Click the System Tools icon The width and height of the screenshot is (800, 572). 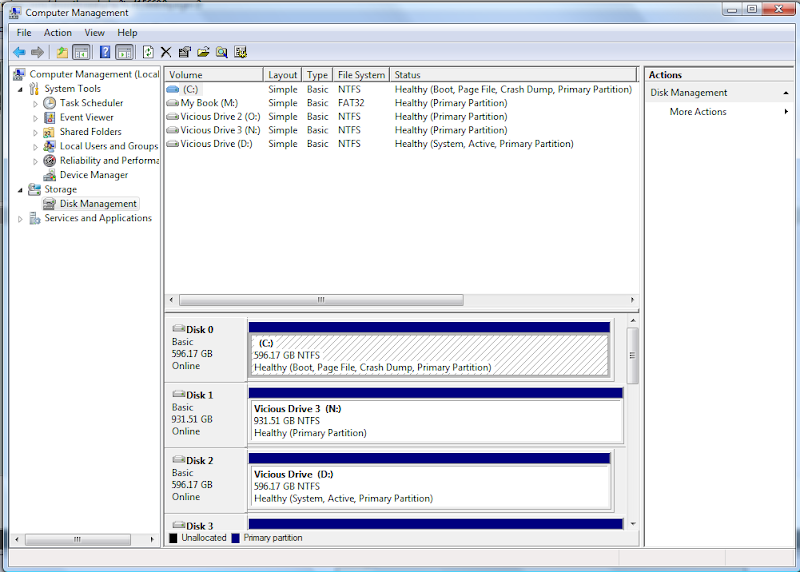34,89
